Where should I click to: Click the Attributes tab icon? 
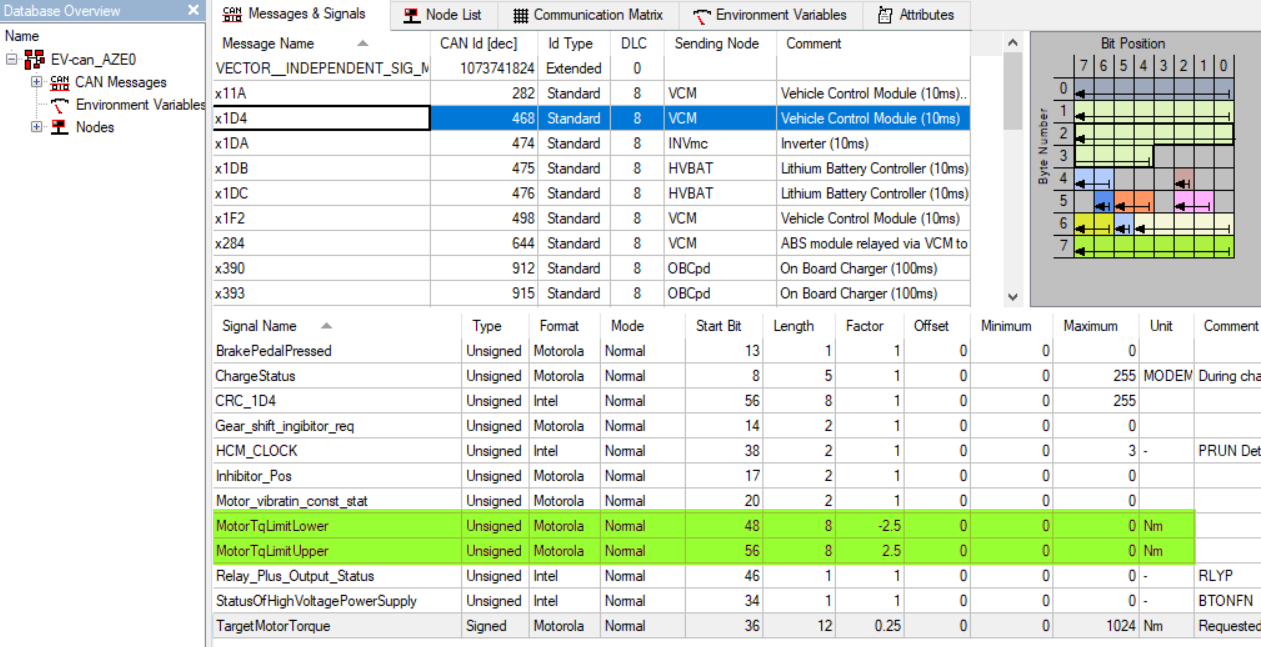coord(885,15)
